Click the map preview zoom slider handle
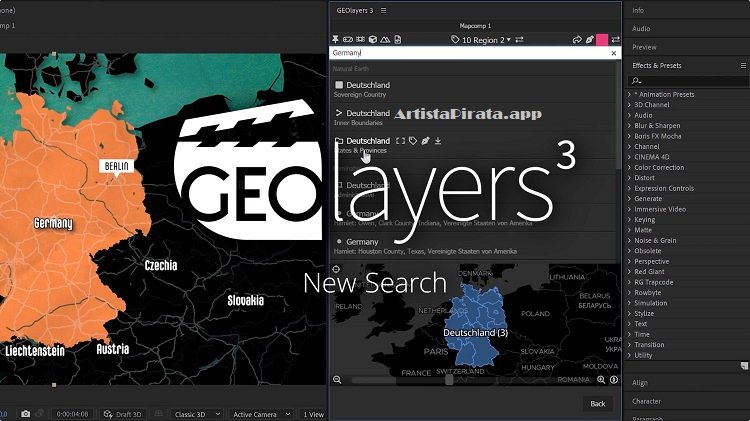The width and height of the screenshot is (750, 421). pyautogui.click(x=449, y=380)
